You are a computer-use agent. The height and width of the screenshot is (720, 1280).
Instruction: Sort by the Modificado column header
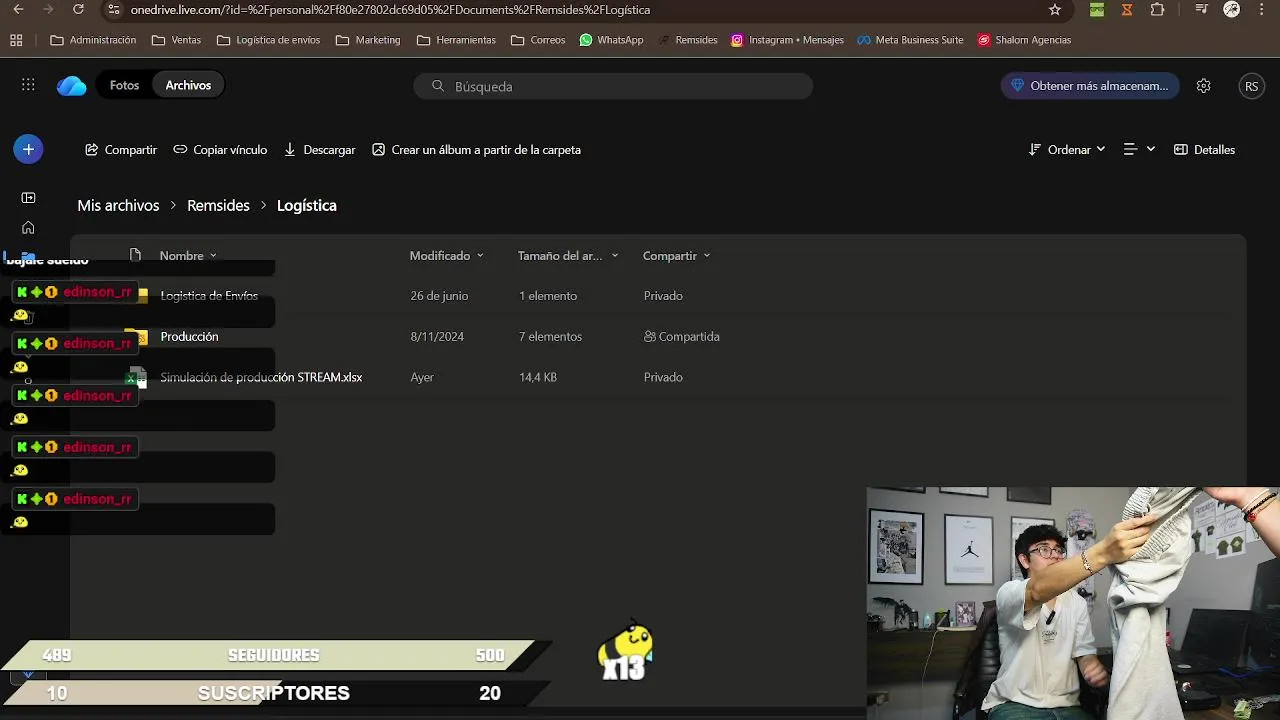point(446,256)
